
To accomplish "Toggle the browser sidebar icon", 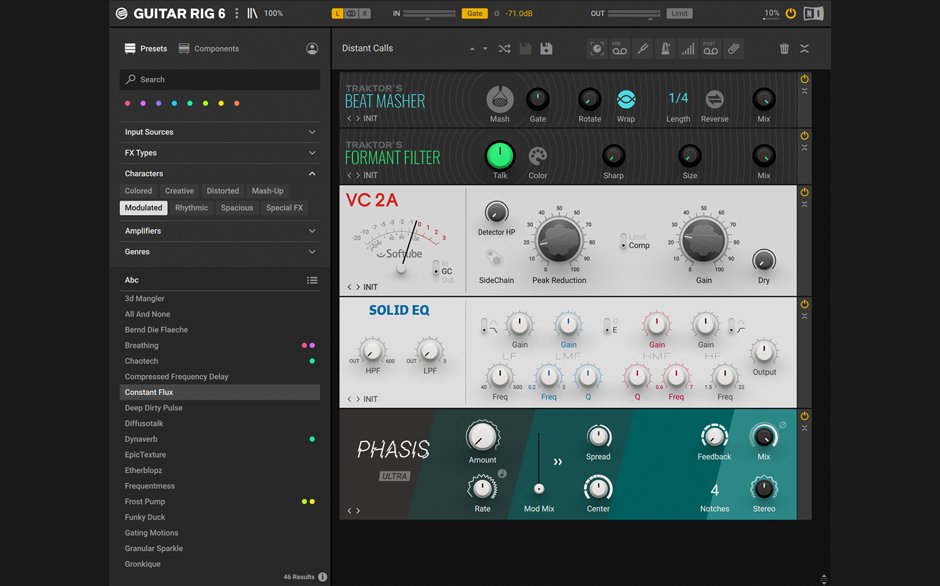I will [x=252, y=13].
